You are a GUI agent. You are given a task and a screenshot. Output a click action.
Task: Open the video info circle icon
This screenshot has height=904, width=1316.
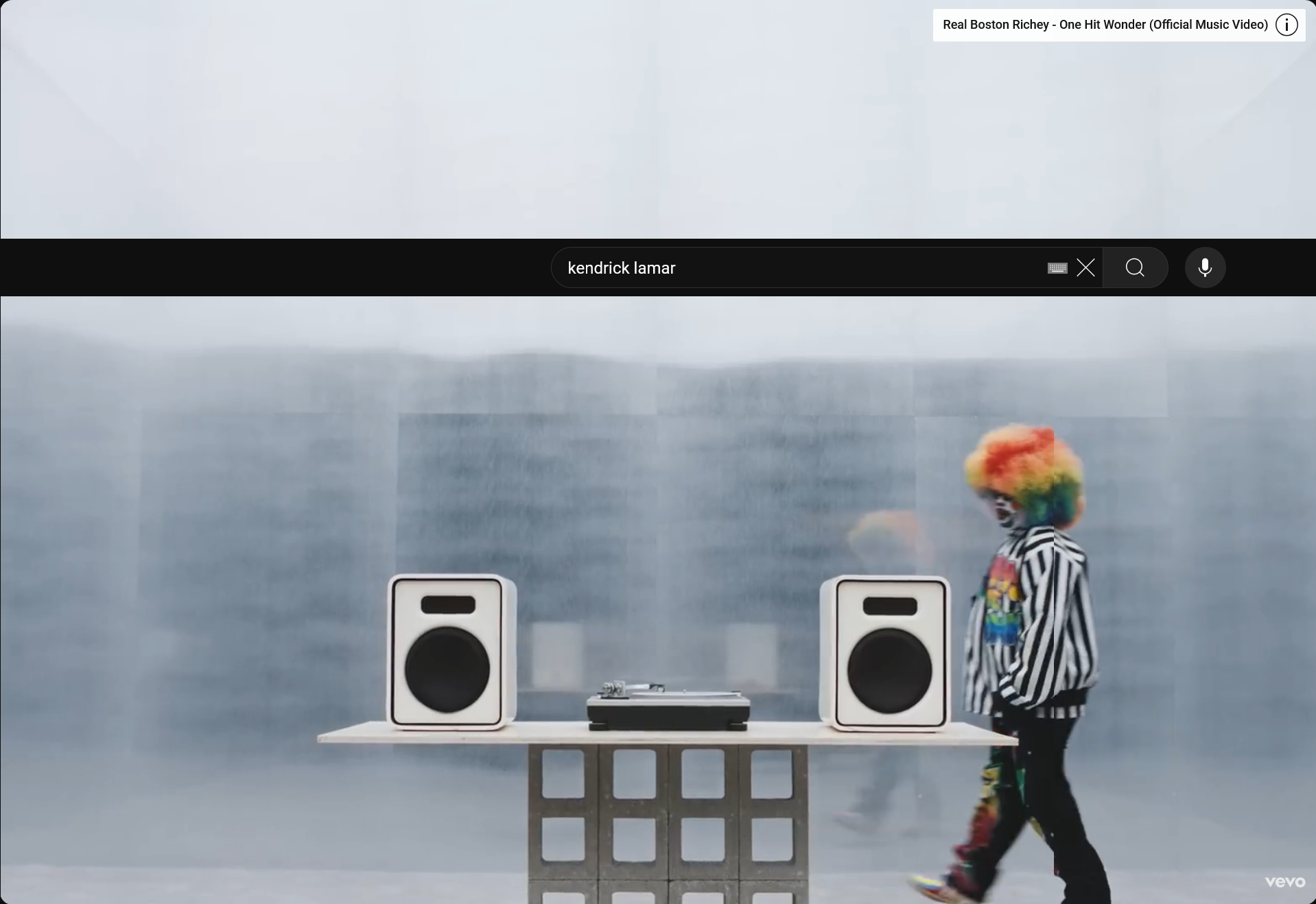[x=1286, y=25]
